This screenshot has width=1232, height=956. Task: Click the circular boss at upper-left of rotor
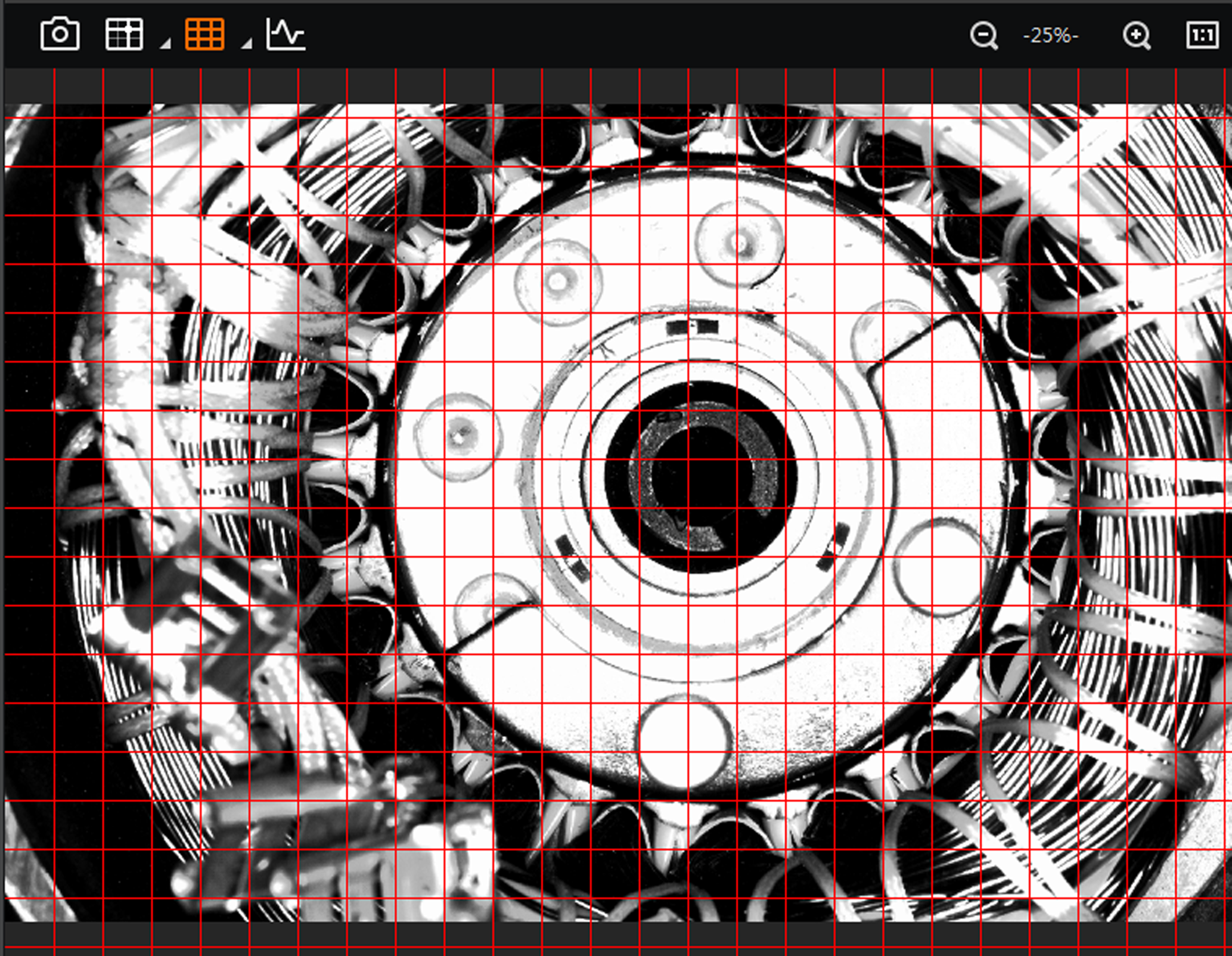coord(558,283)
